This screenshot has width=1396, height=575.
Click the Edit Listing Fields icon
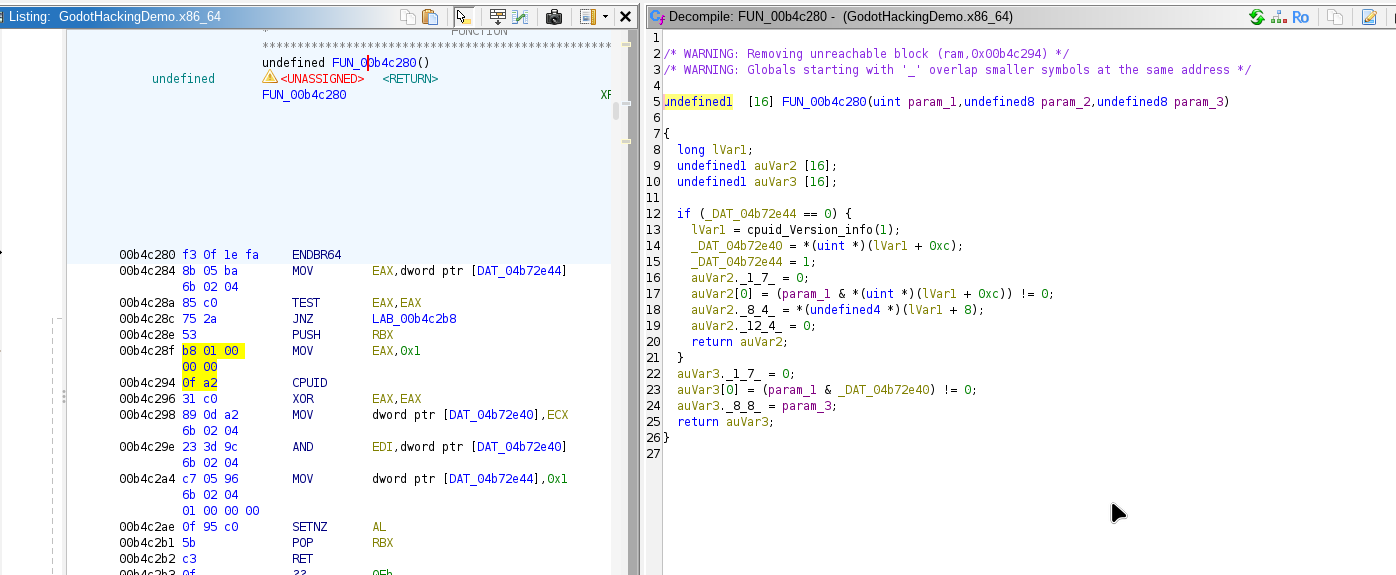tap(587, 17)
